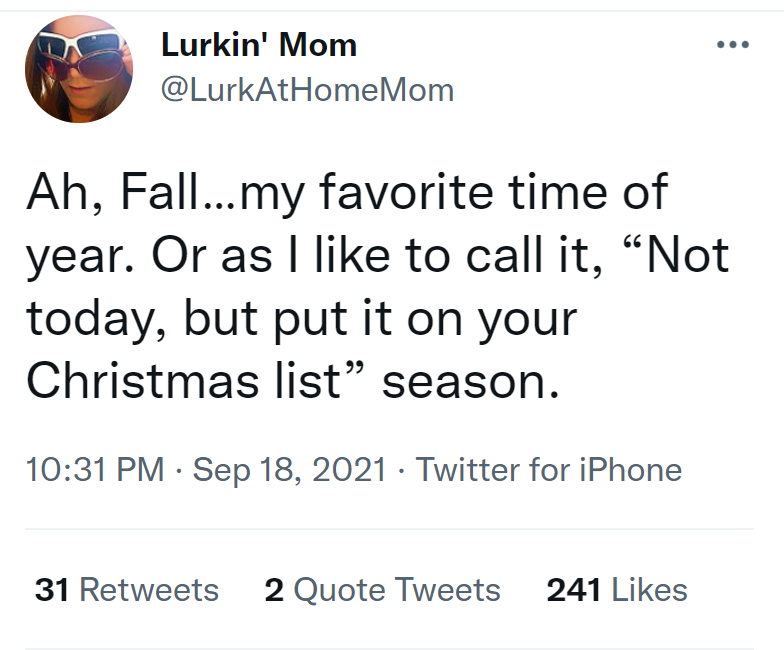Click the word 'season.' ending the tweet
This screenshot has height=650, width=784.
[465, 381]
